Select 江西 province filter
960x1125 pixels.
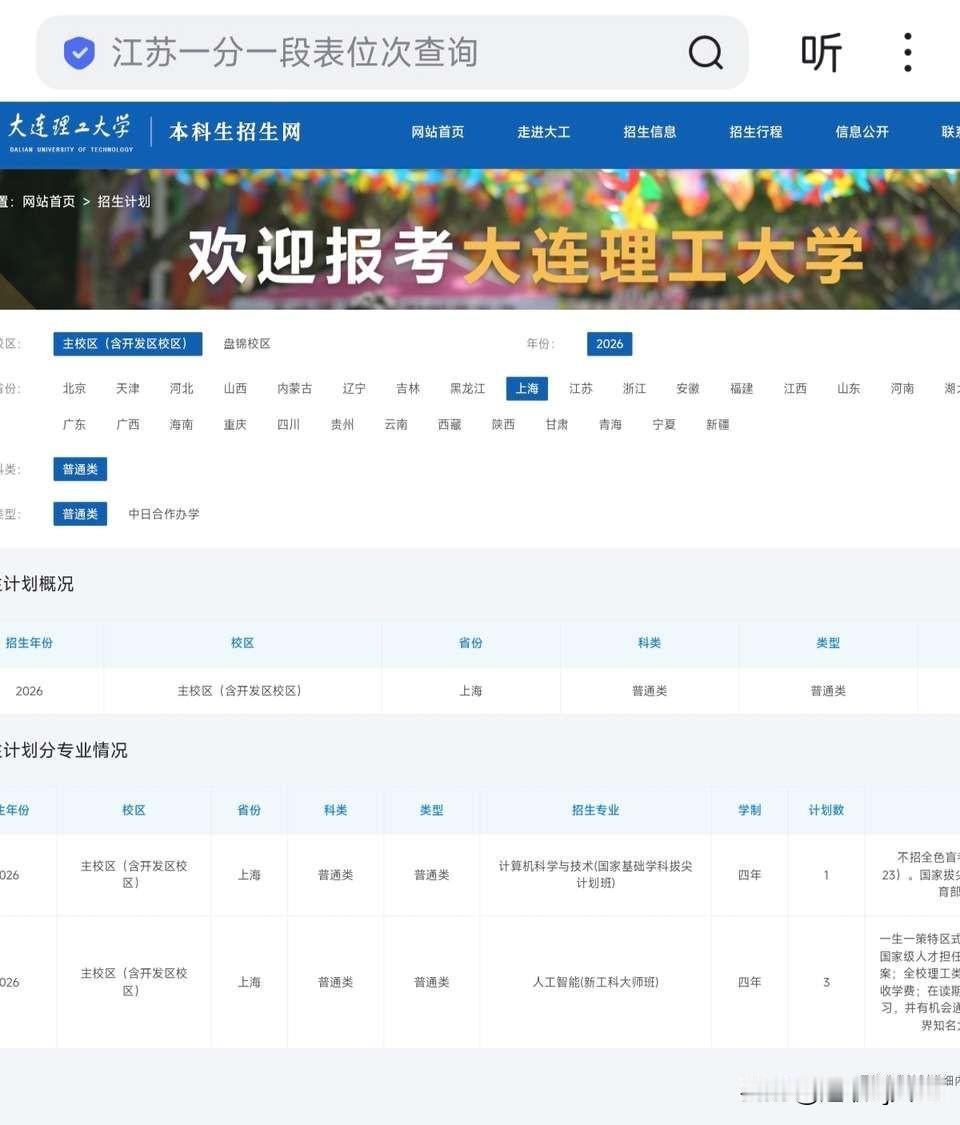(x=795, y=388)
